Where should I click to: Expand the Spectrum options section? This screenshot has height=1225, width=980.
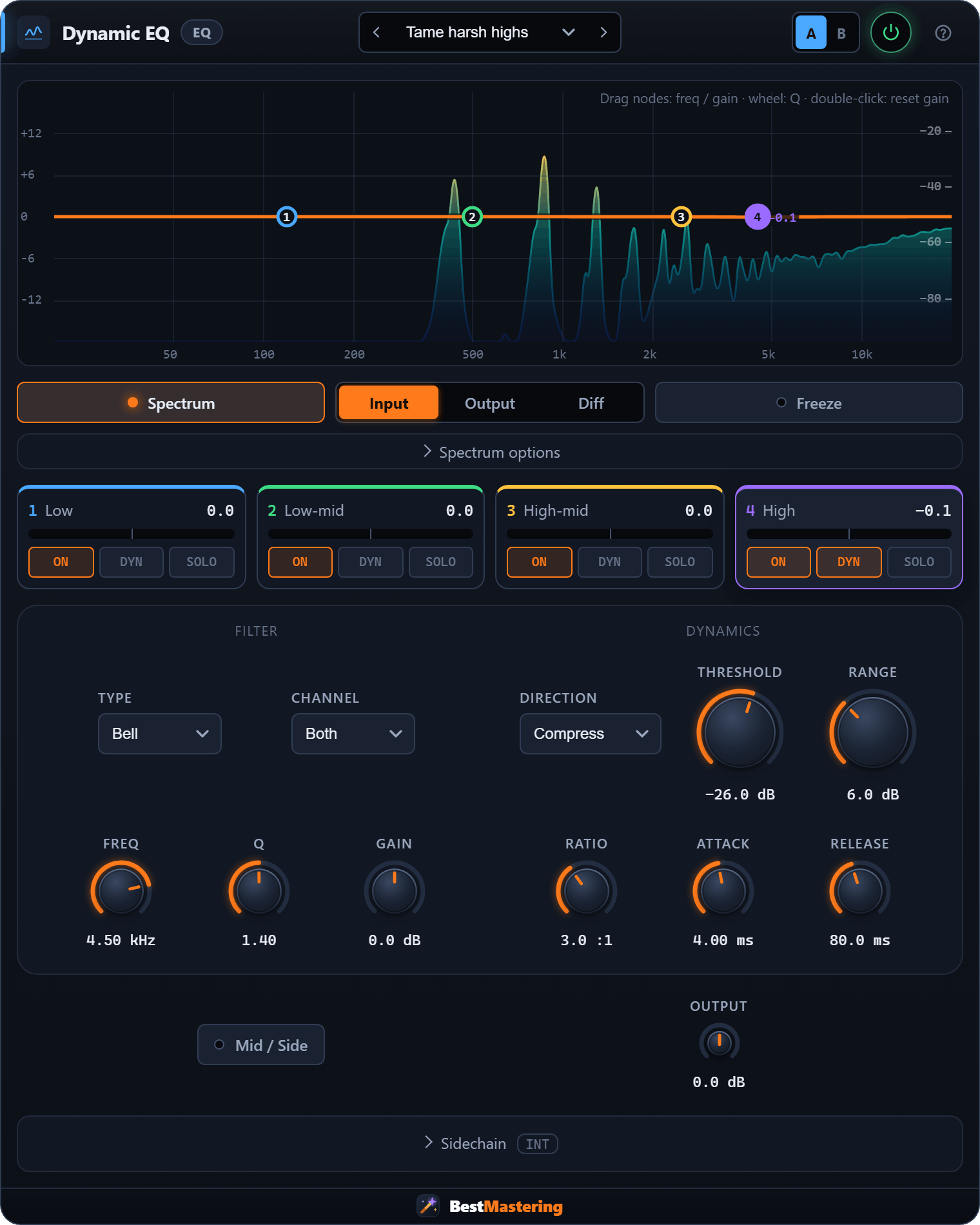tap(490, 452)
